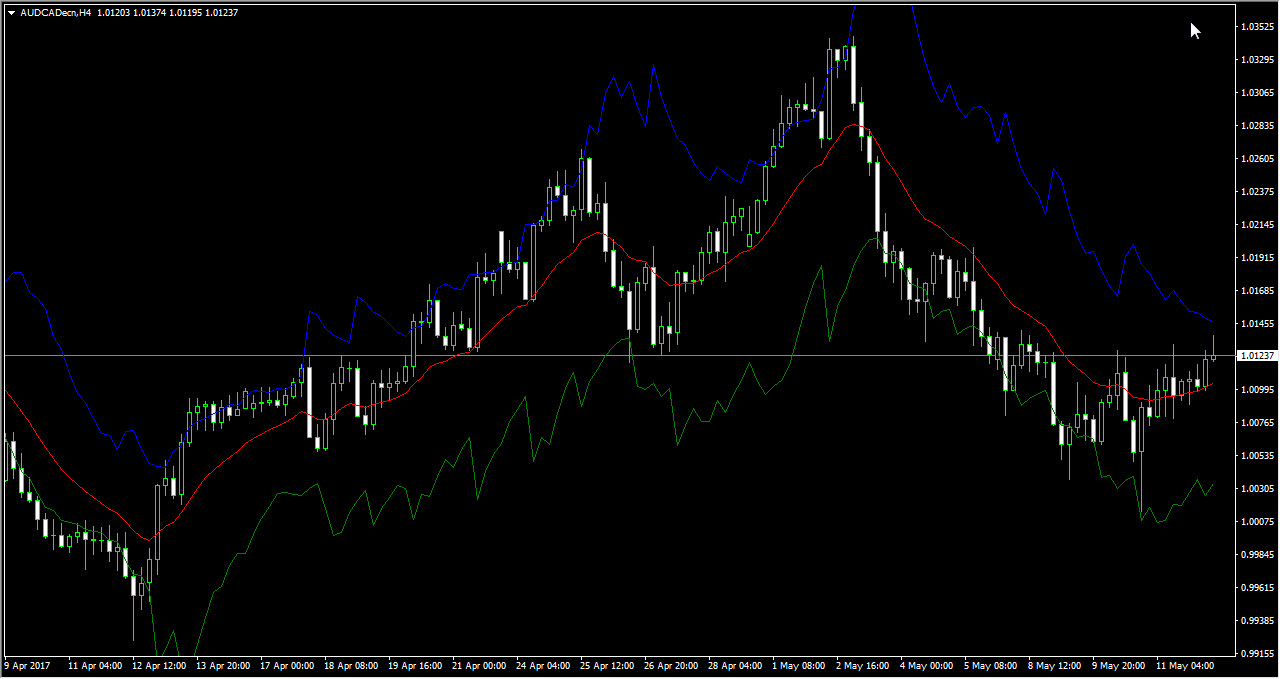Click the 18 Apr 08:00 time label
This screenshot has height=679, width=1280.
[351, 665]
